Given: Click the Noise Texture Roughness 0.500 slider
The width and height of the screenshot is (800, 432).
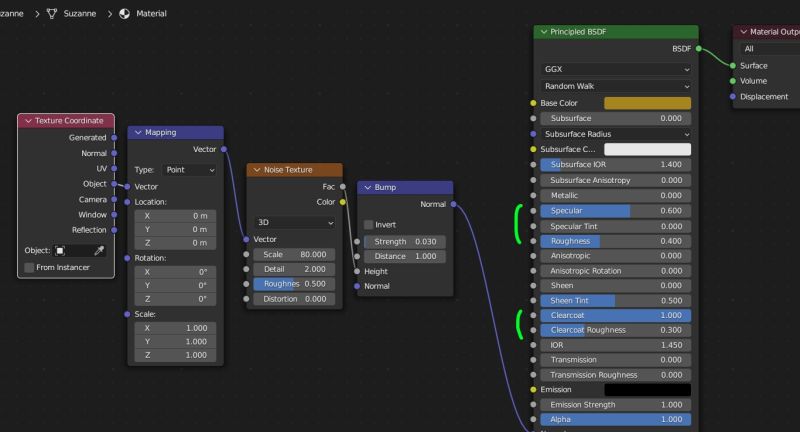Looking at the screenshot, I should coord(294,284).
